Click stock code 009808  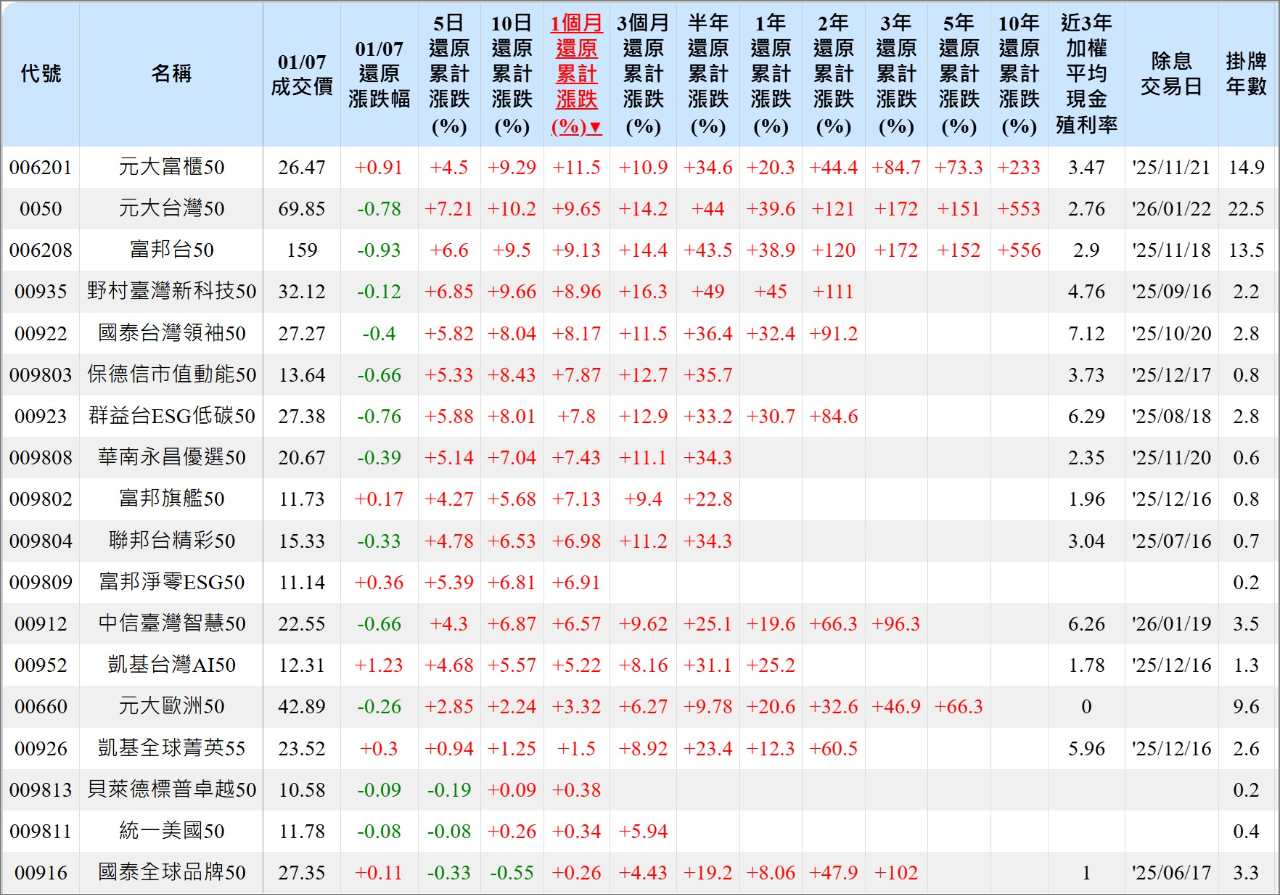[x=40, y=458]
